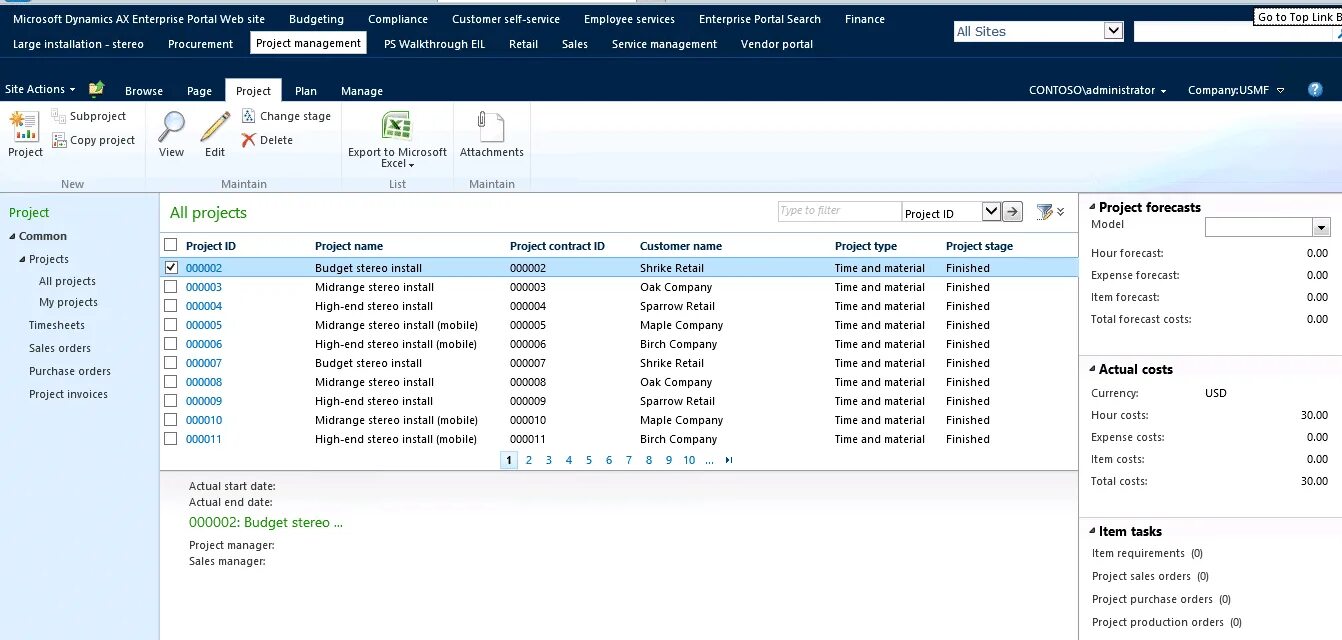The height and width of the screenshot is (640, 1342).
Task: Open My projects in navigation
Action: pyautogui.click(x=68, y=302)
